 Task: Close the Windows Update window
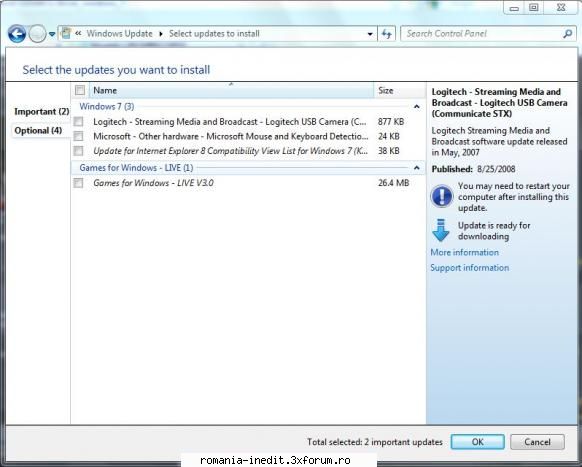click(x=561, y=7)
